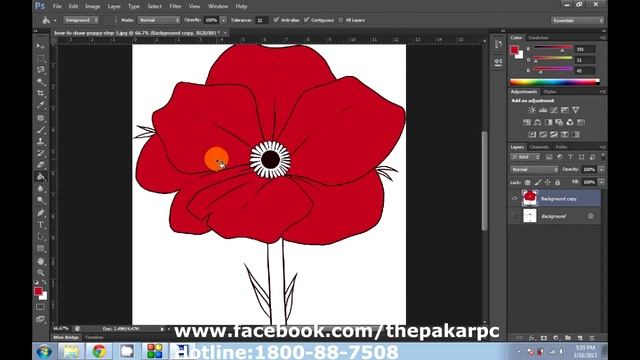Image resolution: width=640 pixels, height=360 pixels.
Task: Click the toolbox foreground color swatch
Action: click(x=38, y=291)
